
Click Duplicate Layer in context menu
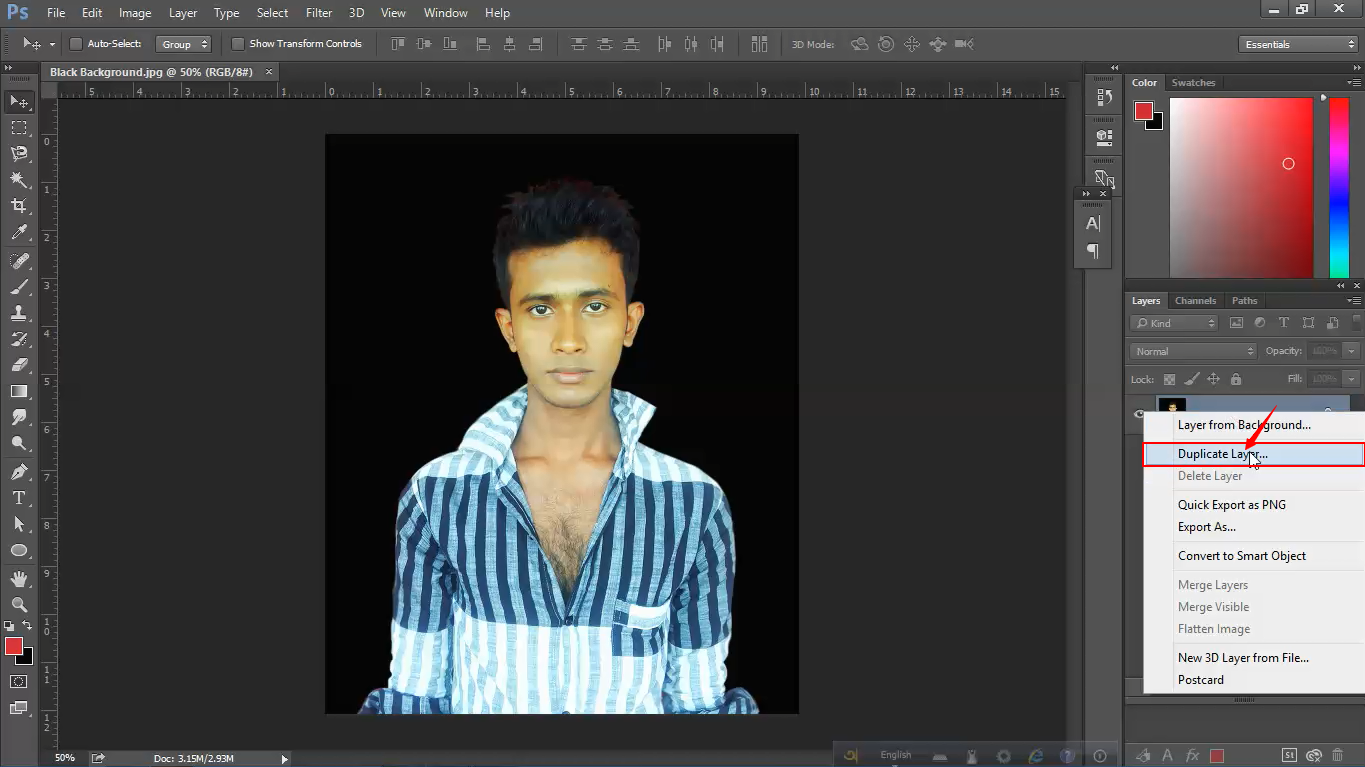click(1222, 454)
